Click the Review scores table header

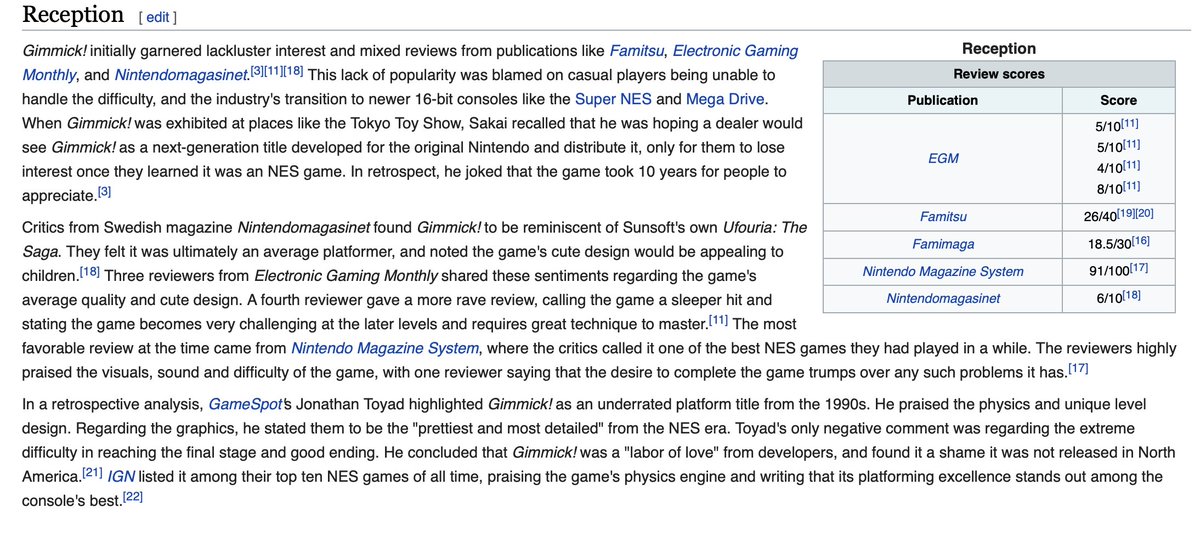tap(998, 74)
